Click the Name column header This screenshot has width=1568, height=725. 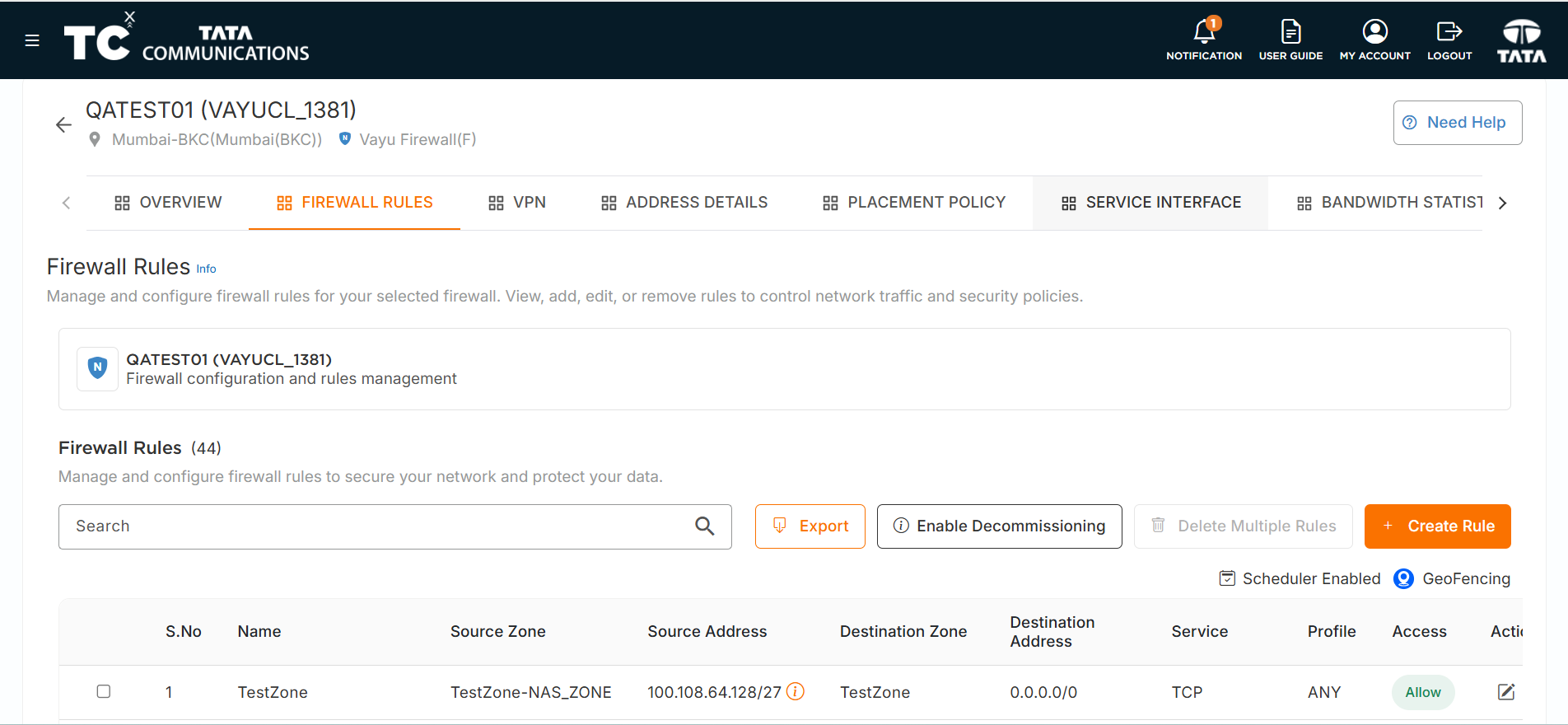coord(259,631)
